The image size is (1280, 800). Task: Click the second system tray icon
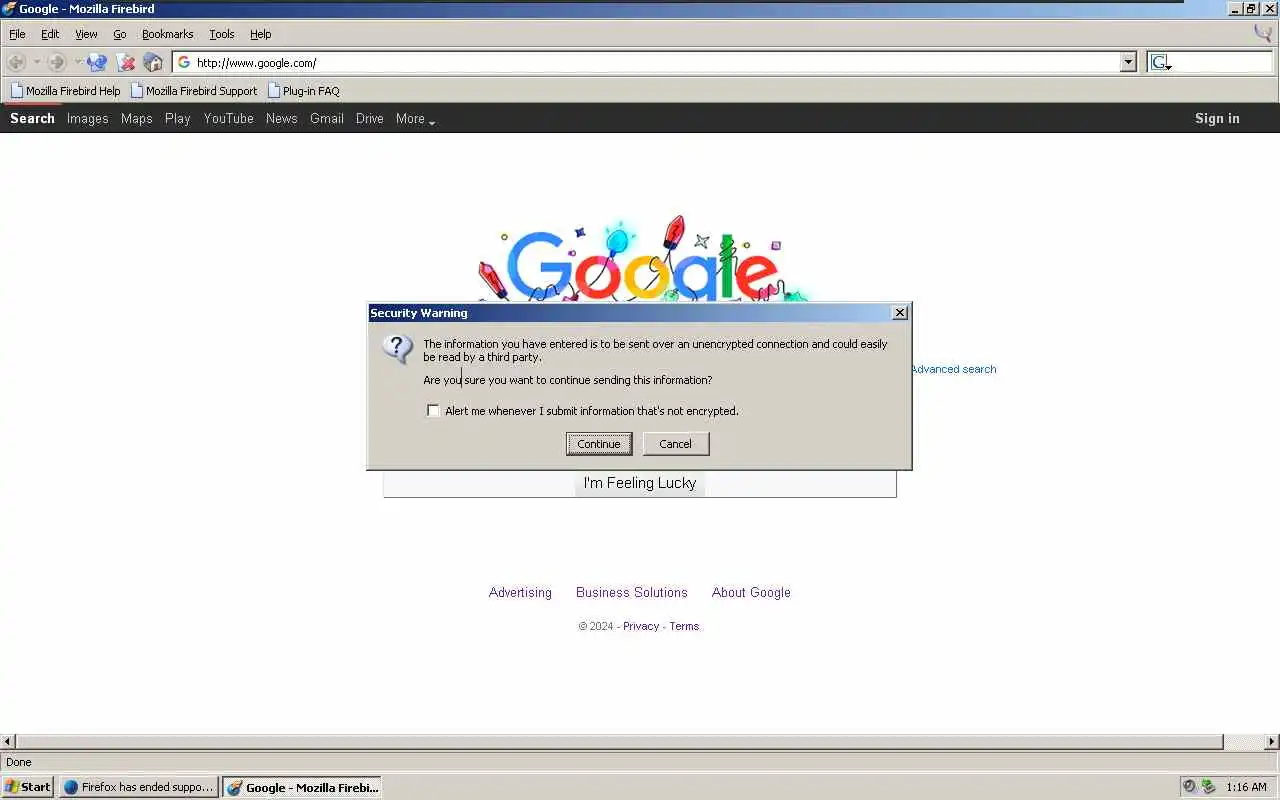tap(1208, 787)
